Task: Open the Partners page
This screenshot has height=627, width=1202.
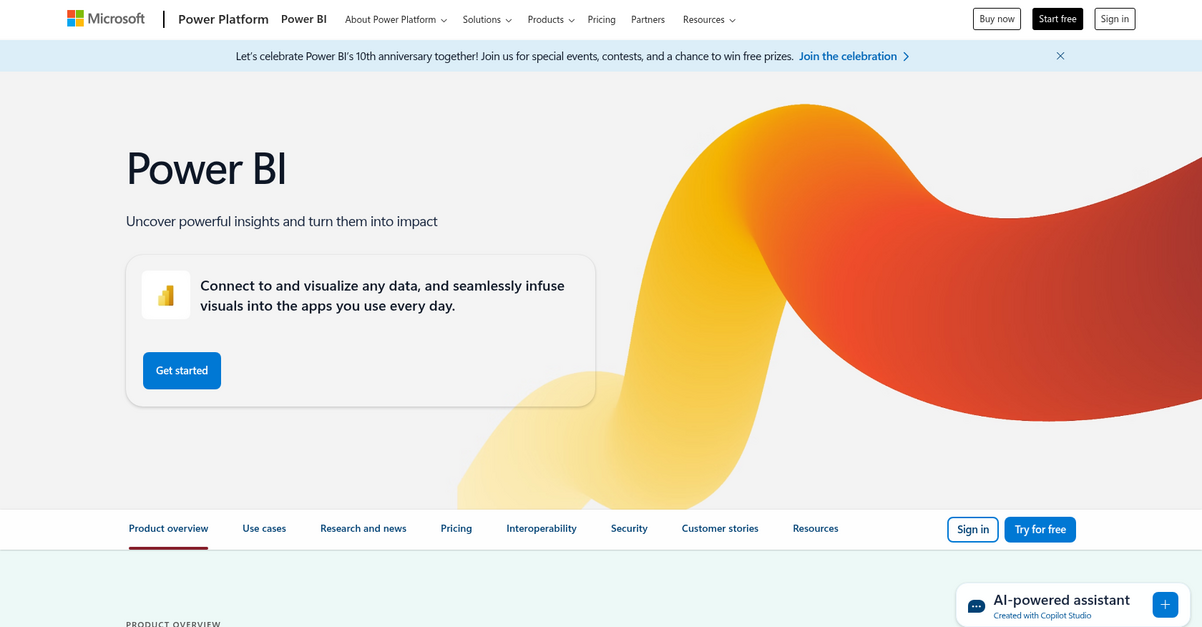Action: [648, 19]
